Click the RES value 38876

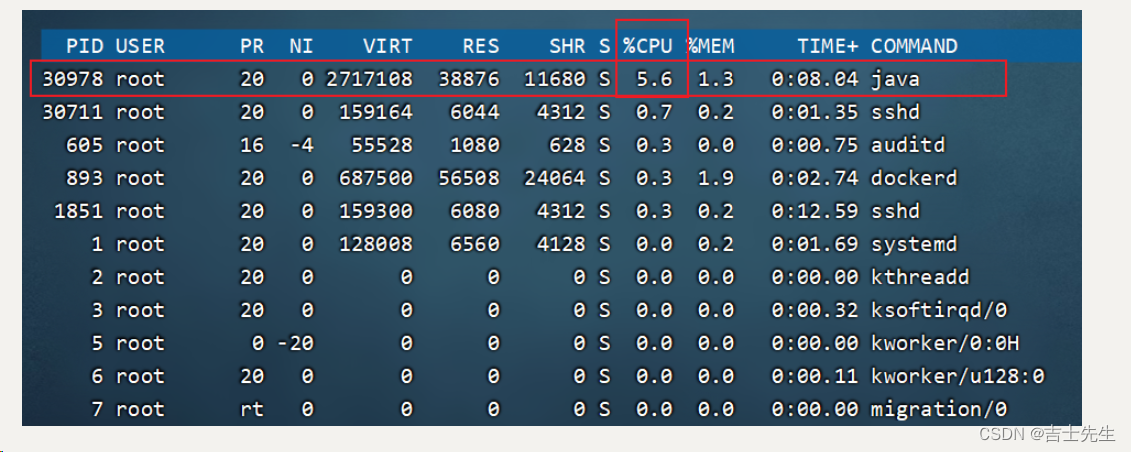point(469,79)
